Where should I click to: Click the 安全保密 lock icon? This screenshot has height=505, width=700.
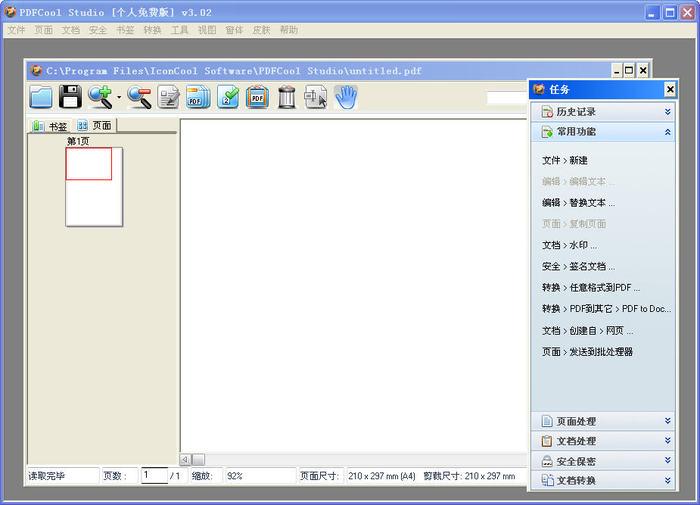coord(547,461)
